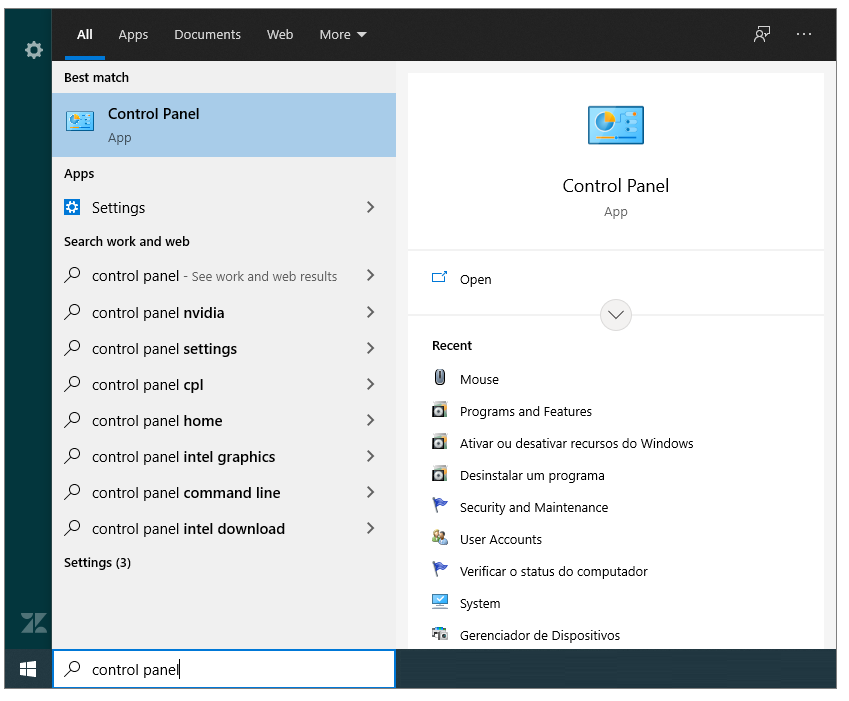Select the All tab
Image resolution: width=849 pixels, height=701 pixels.
[x=84, y=35]
